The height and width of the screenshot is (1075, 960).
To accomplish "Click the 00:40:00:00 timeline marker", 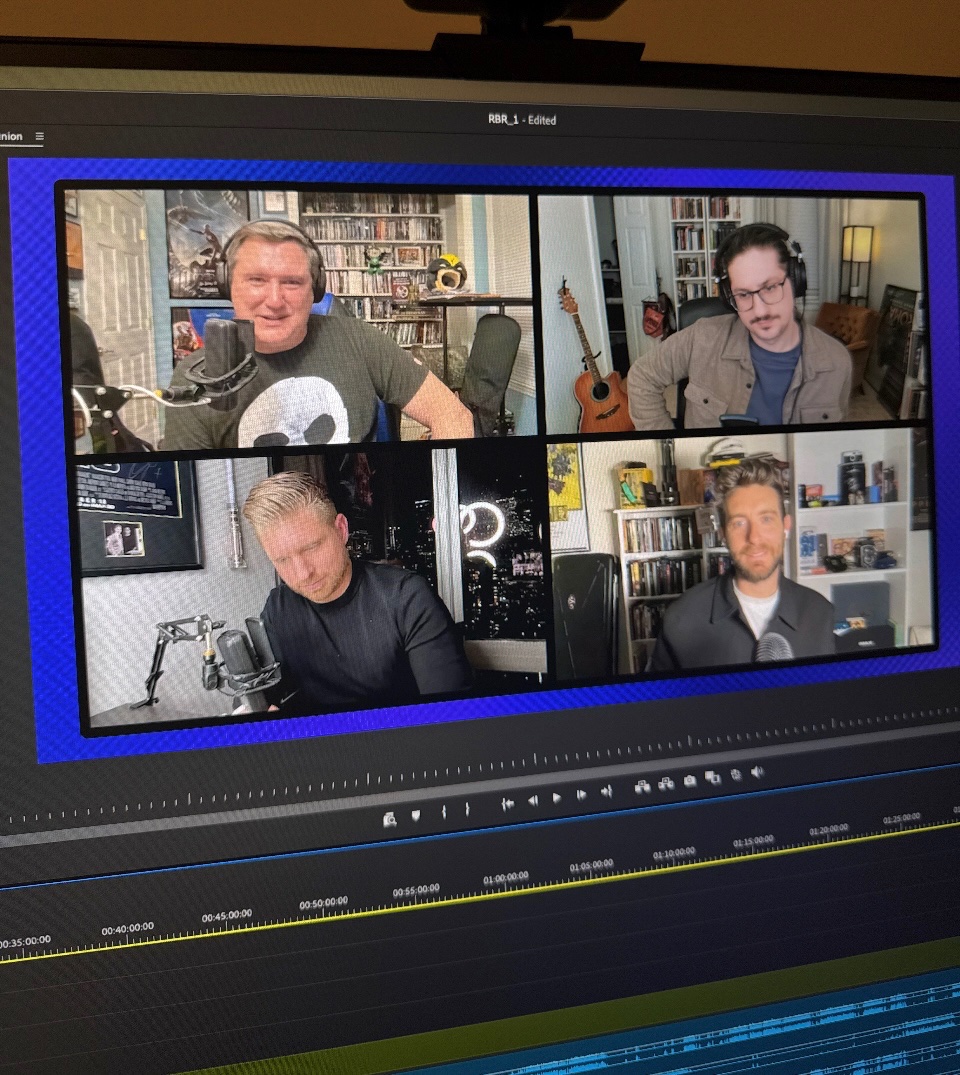I will coord(128,928).
